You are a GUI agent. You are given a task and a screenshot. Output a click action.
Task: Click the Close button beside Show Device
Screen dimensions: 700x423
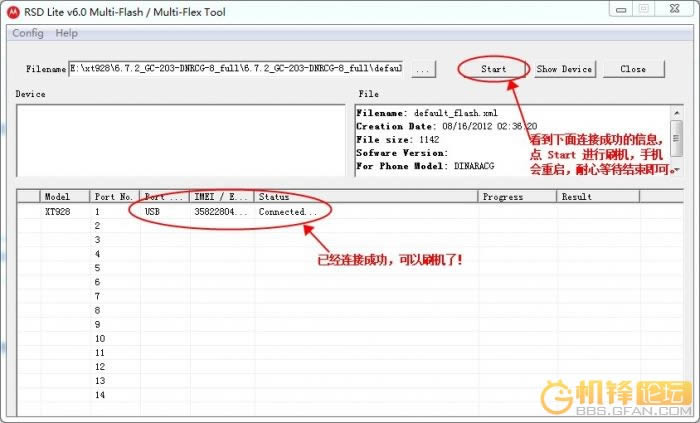632,69
